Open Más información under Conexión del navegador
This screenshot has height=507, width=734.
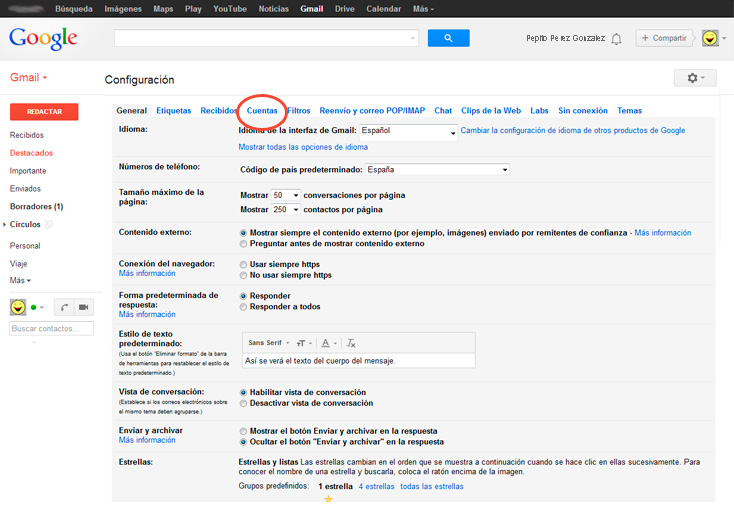click(x=147, y=273)
